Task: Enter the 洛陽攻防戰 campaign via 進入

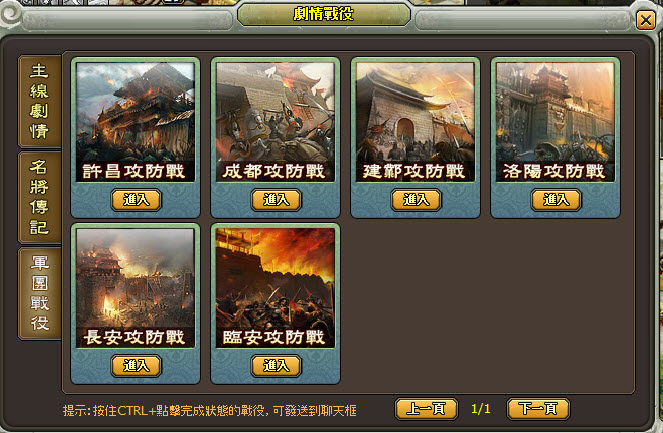Action: [x=556, y=200]
